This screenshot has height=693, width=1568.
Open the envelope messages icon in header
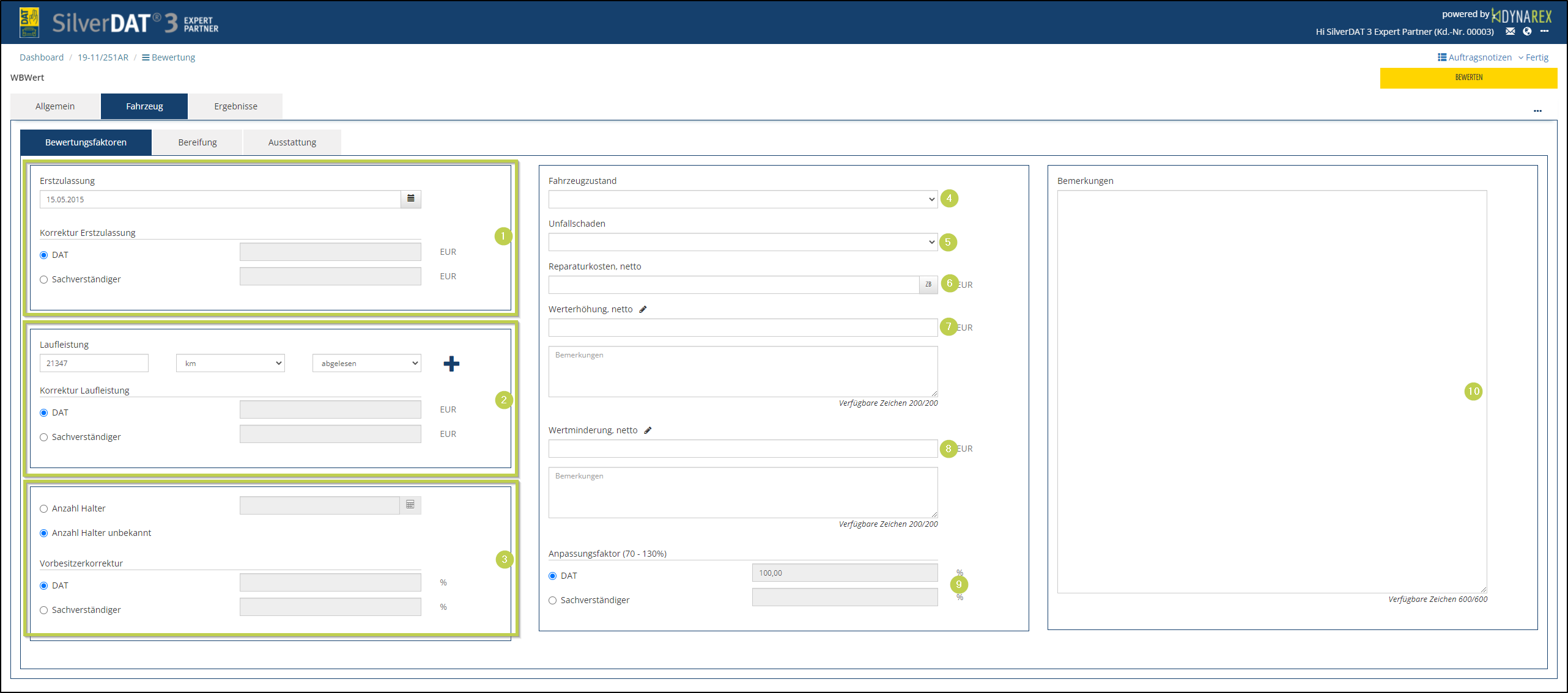(1510, 32)
